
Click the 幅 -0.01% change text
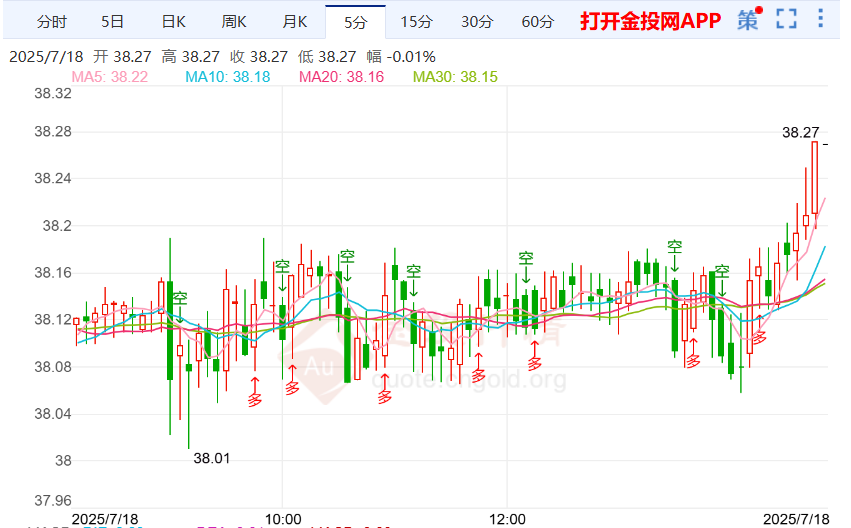click(x=401, y=56)
